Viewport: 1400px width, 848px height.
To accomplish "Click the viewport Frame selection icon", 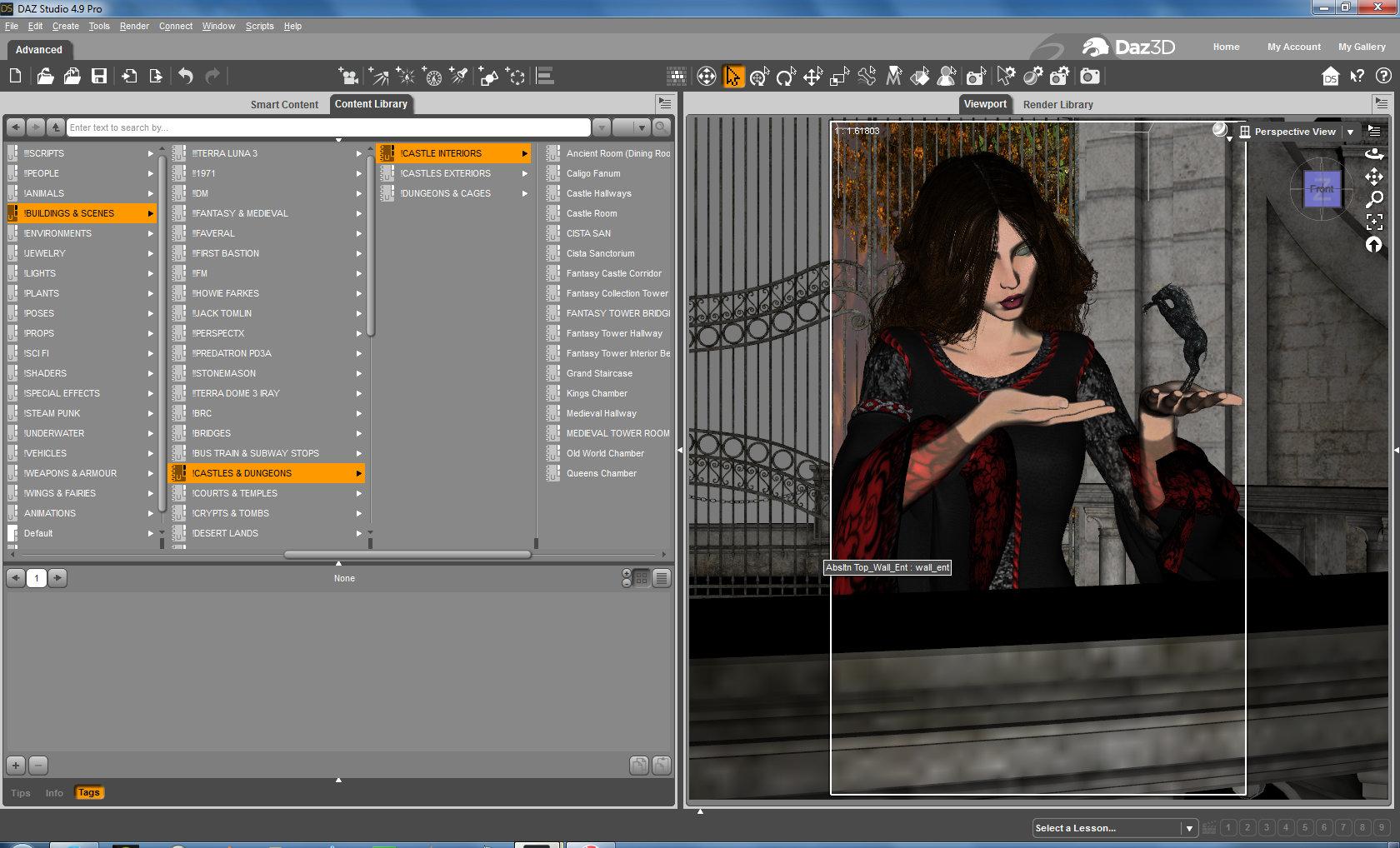I will point(1374,222).
